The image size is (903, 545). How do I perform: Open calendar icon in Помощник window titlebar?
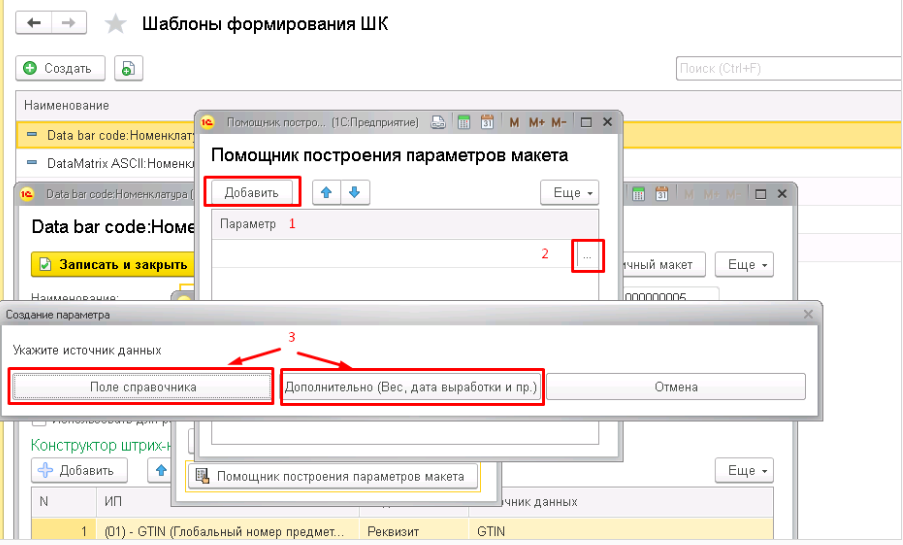pyautogui.click(x=487, y=122)
